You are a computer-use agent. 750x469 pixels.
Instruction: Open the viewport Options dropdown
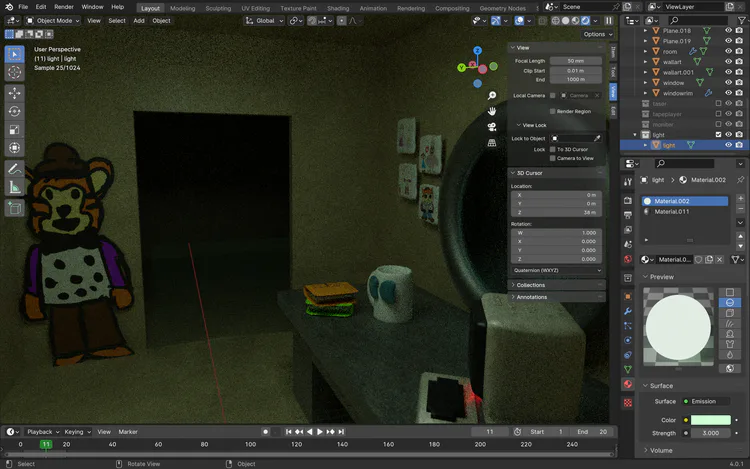[597, 34]
